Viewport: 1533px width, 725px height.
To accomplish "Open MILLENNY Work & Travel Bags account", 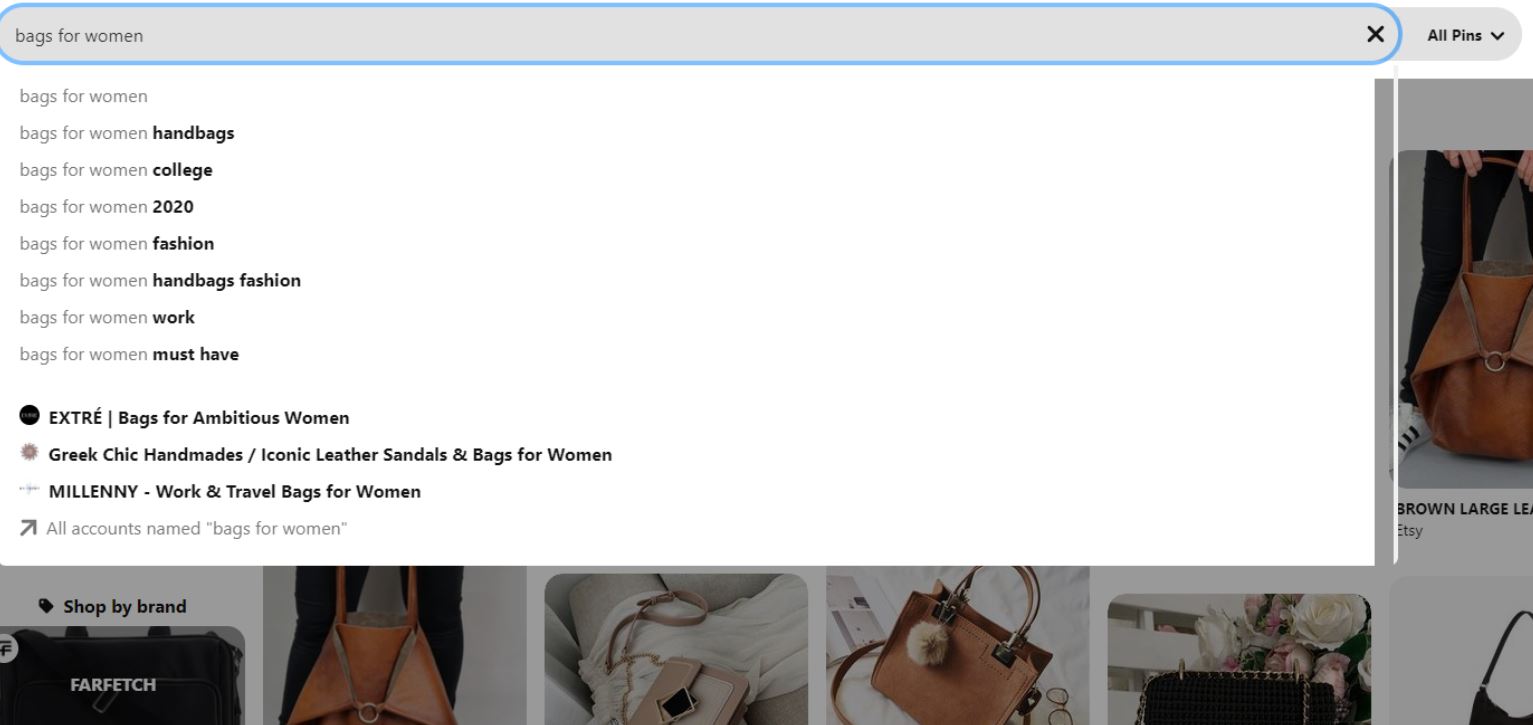I will pyautogui.click(x=235, y=492).
